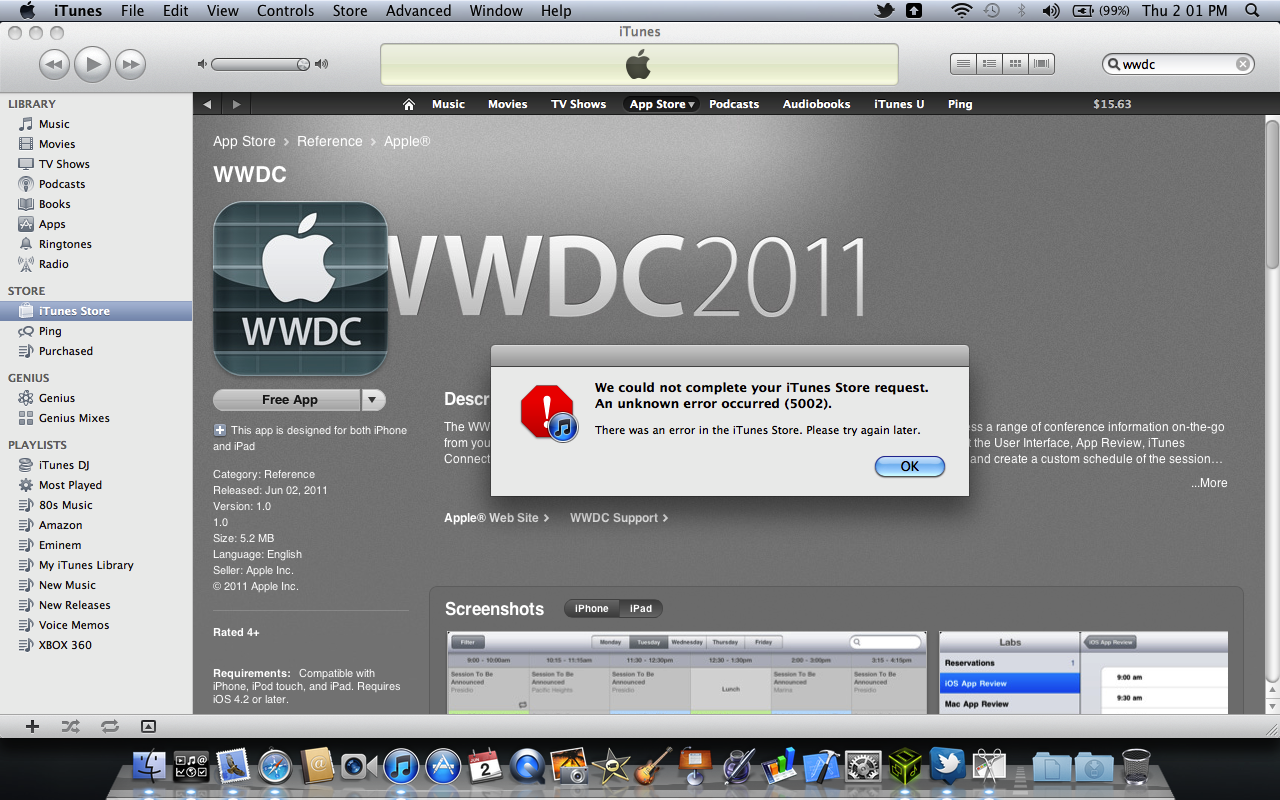Image resolution: width=1280 pixels, height=800 pixels.
Task: Open the Free App dropdown arrow
Action: (372, 400)
